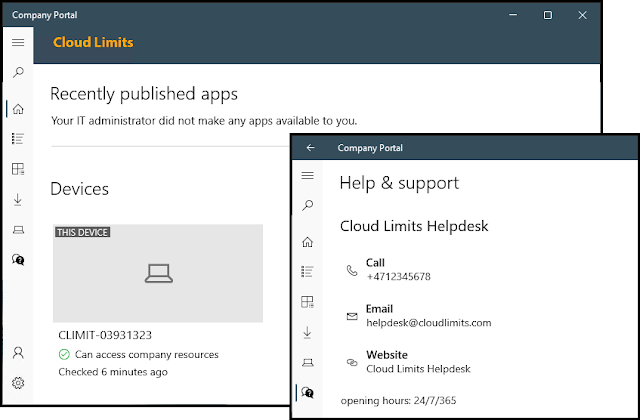This screenshot has height=420, width=640.
Task: Select device name CLIMIT-03931323
Action: (105, 335)
